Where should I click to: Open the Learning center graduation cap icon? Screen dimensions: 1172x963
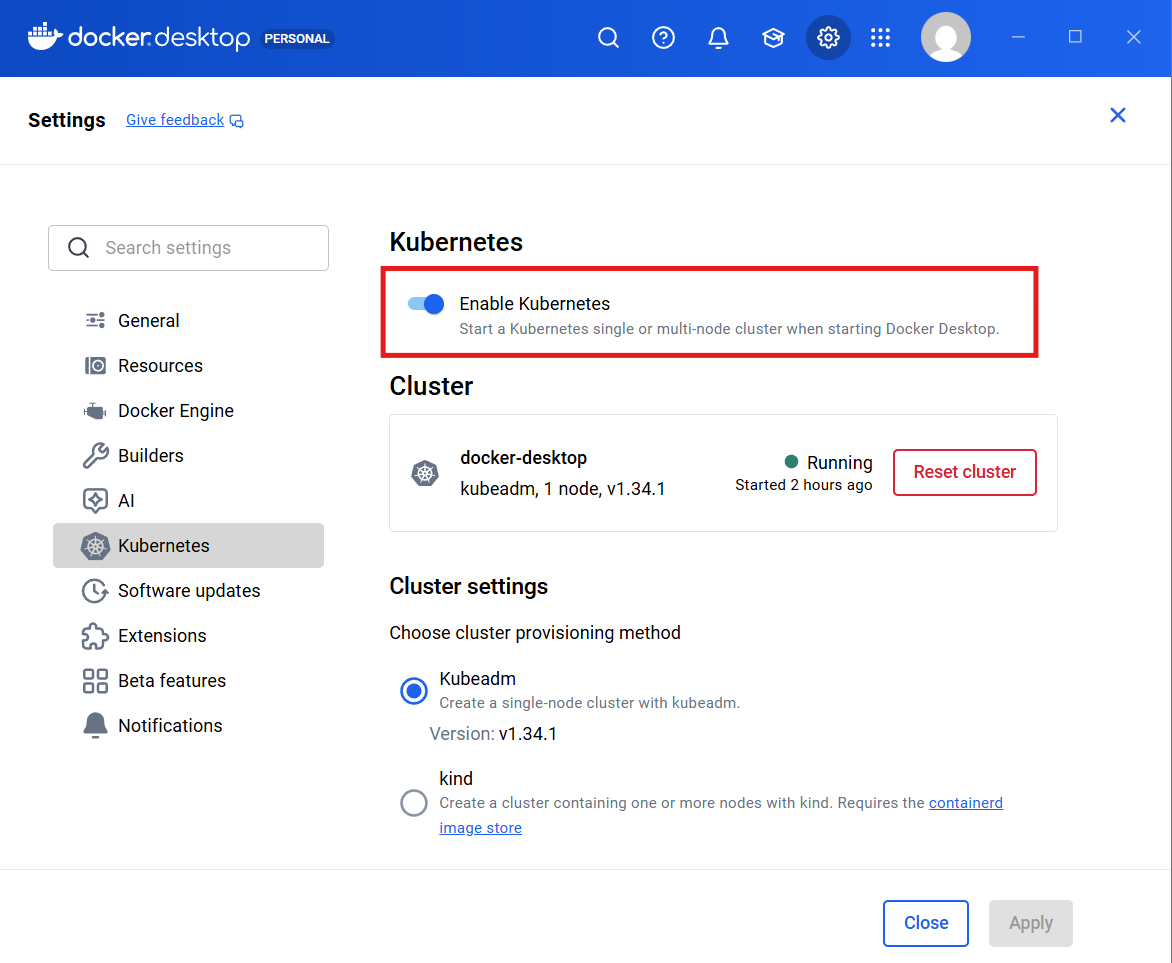tap(773, 37)
